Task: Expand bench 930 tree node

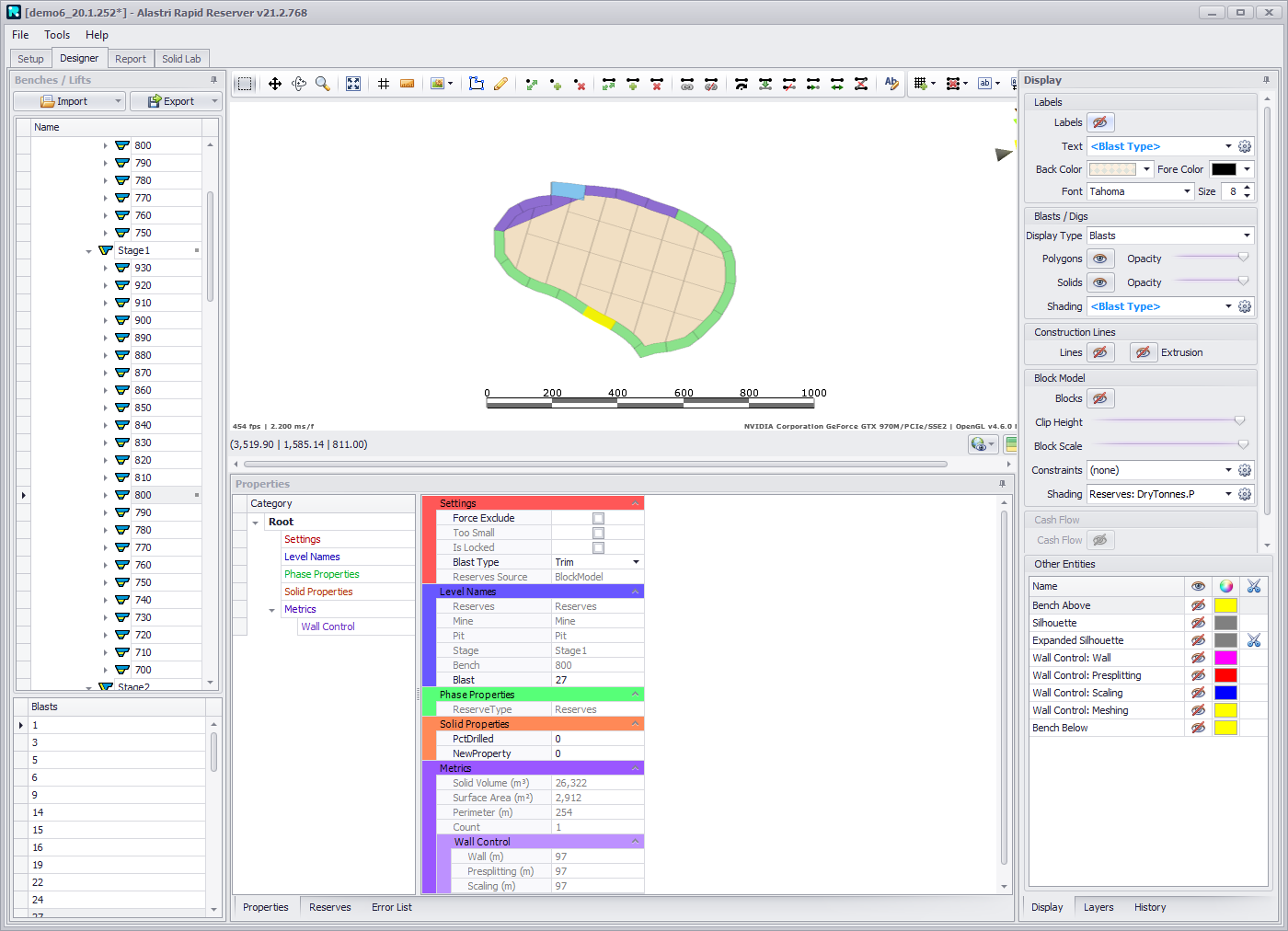Action: tap(106, 269)
